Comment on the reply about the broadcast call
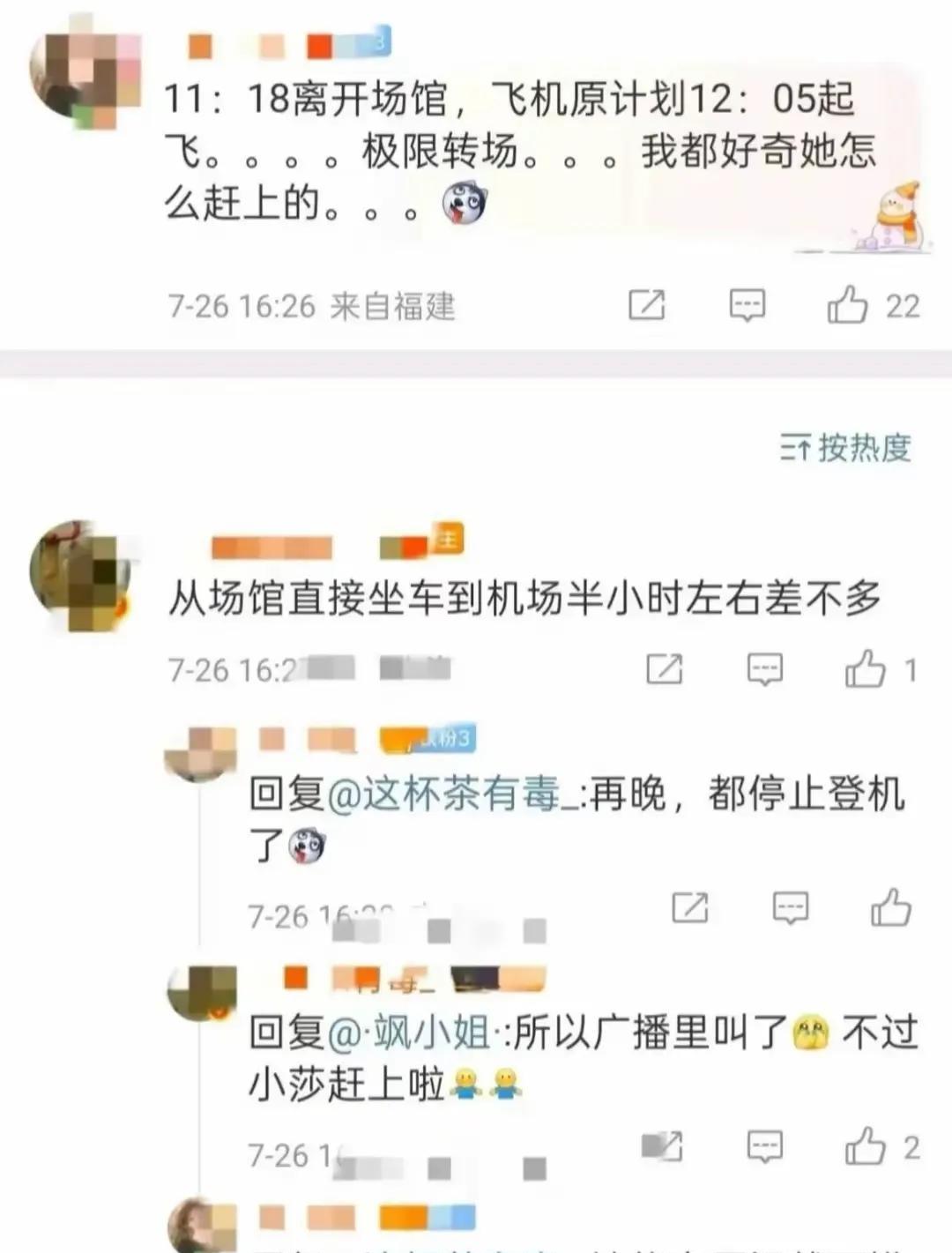This screenshot has width=952, height=1253. 764,1146
